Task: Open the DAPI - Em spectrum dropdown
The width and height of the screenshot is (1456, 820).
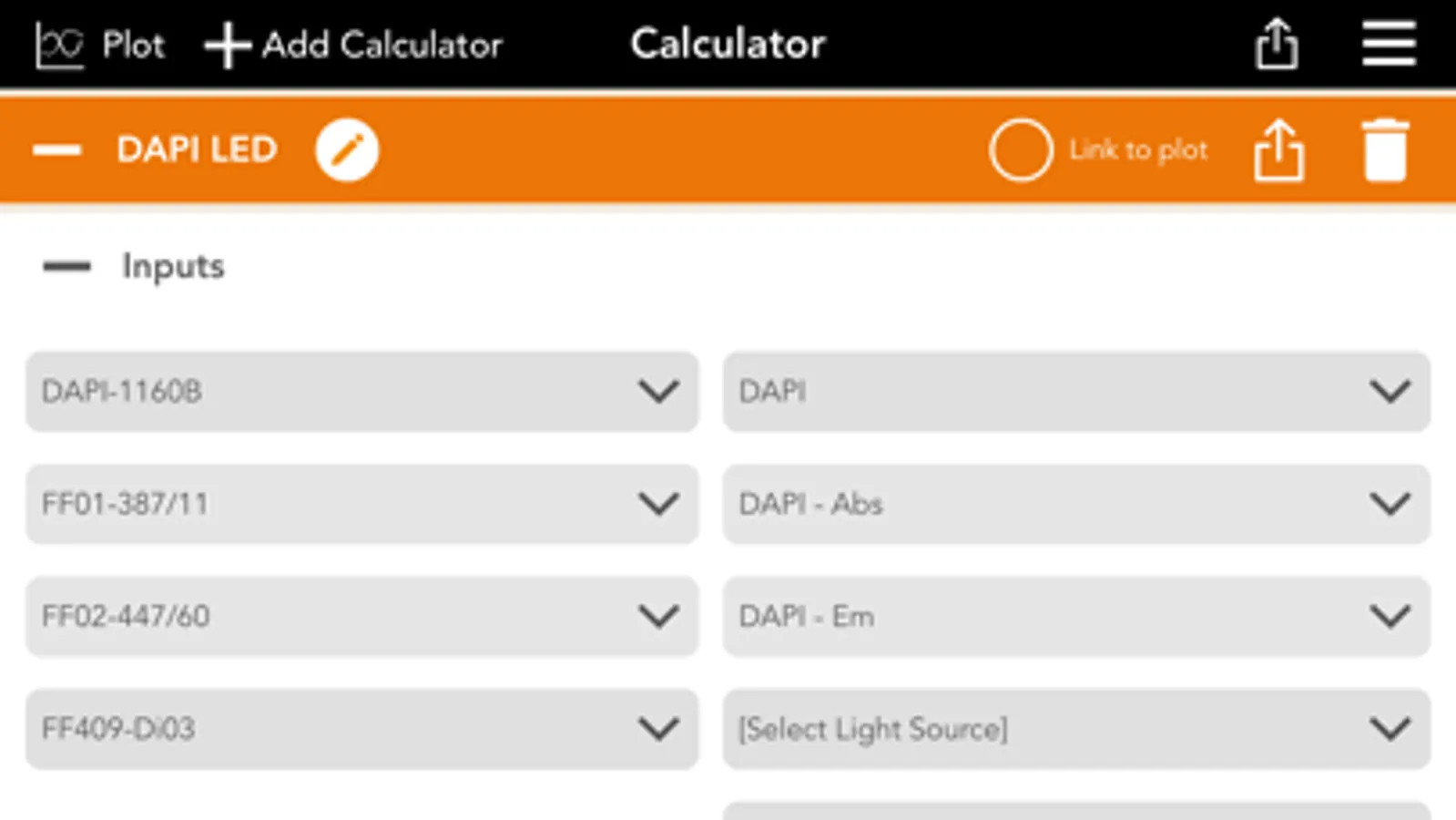Action: (1076, 617)
